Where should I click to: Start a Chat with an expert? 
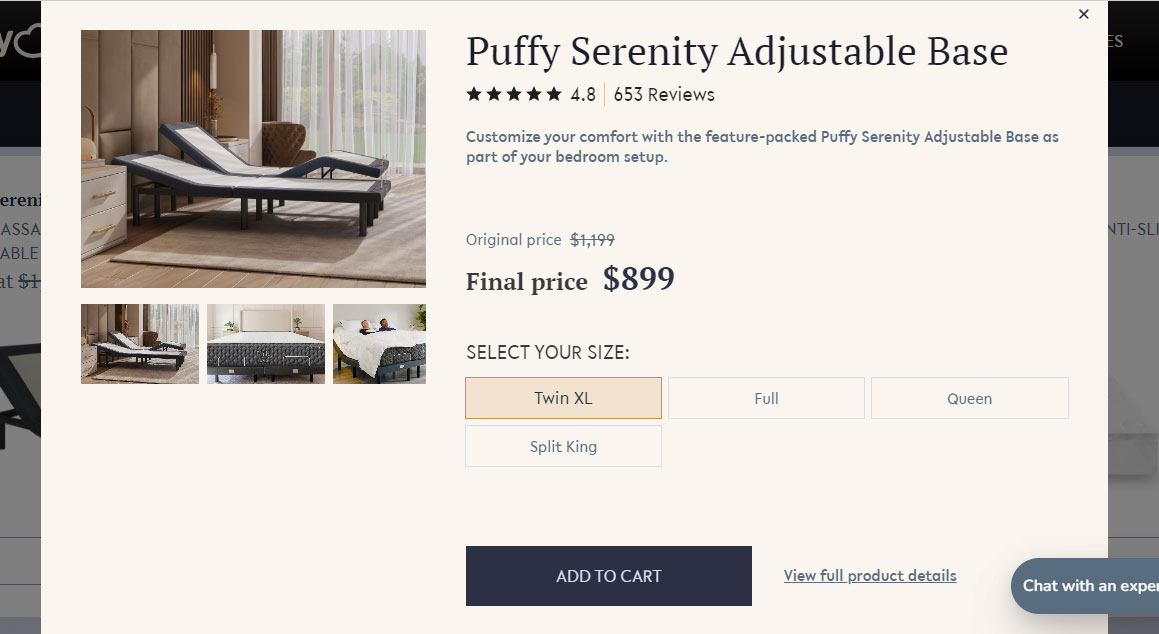pos(1088,586)
